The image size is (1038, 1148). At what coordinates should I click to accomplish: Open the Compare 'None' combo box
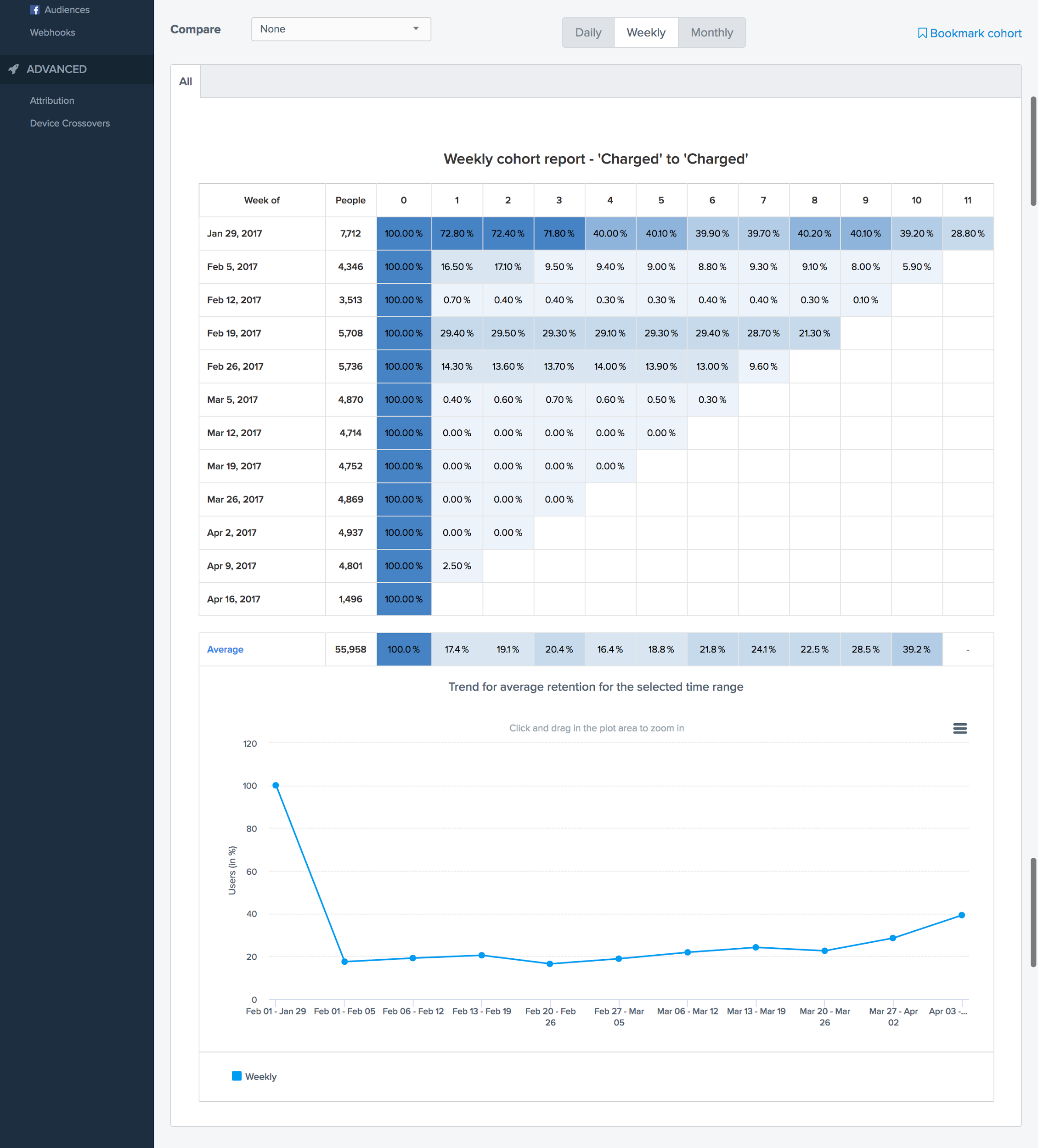click(340, 29)
